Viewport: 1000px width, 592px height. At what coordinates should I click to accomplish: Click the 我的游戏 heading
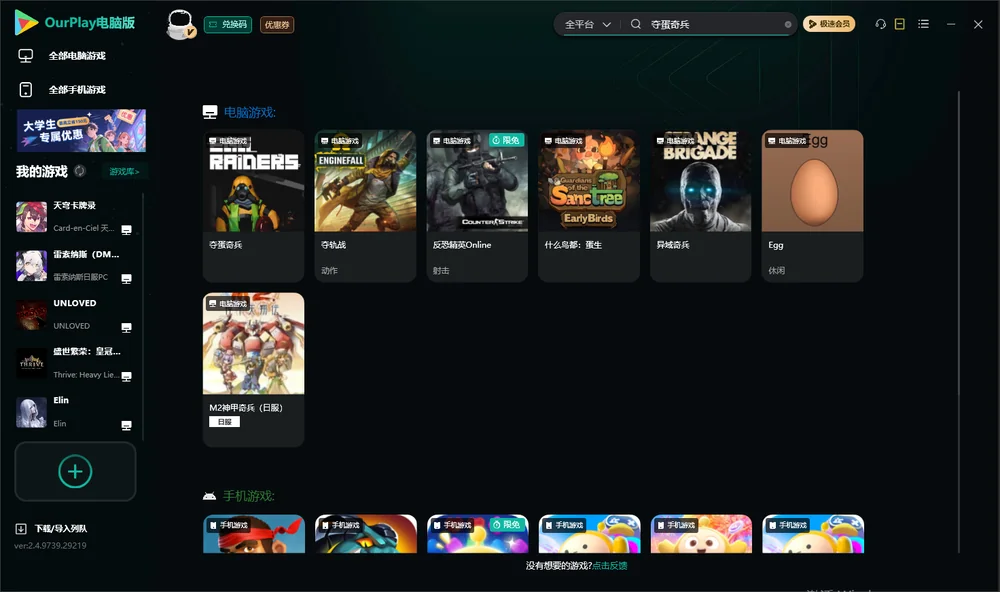41,171
